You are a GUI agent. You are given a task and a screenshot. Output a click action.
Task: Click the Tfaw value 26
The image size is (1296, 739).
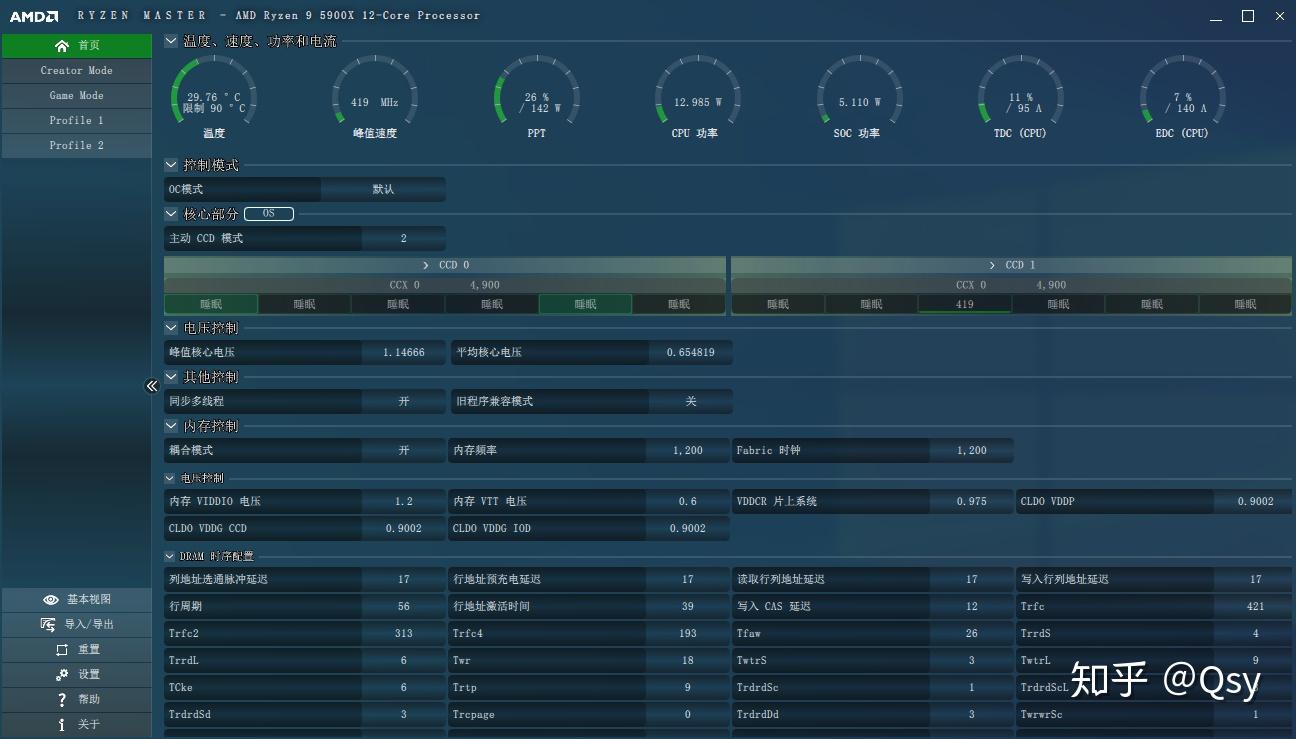click(x=972, y=634)
